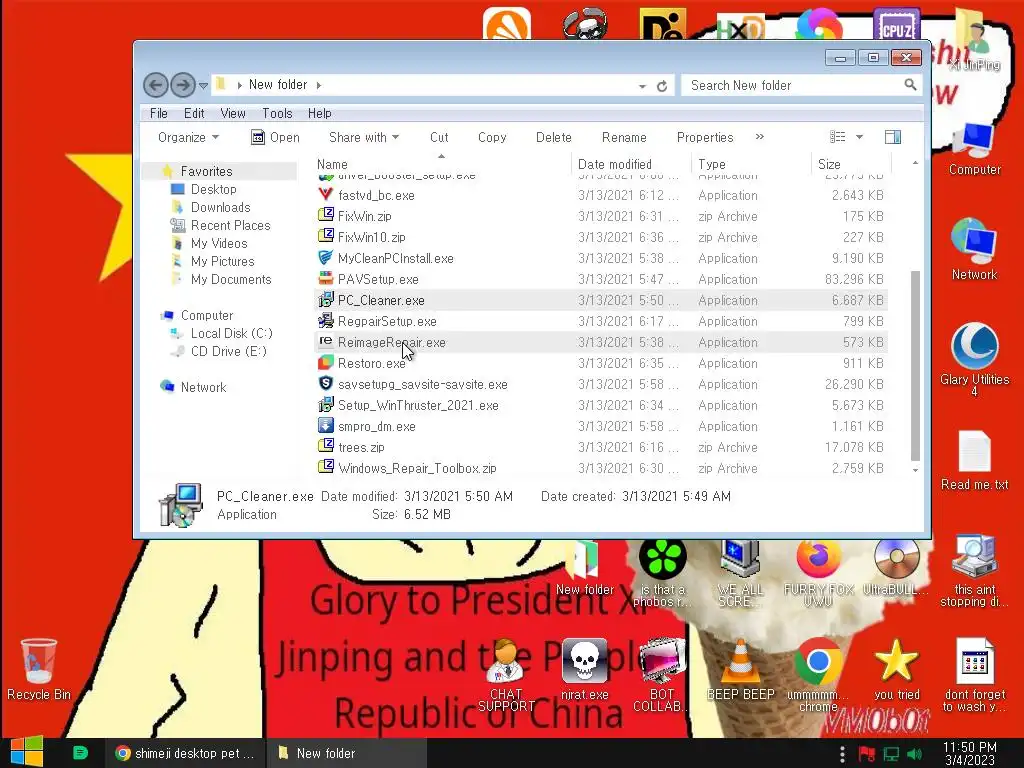Switch to the shimeji desktop pet taskbar window

tap(185, 753)
